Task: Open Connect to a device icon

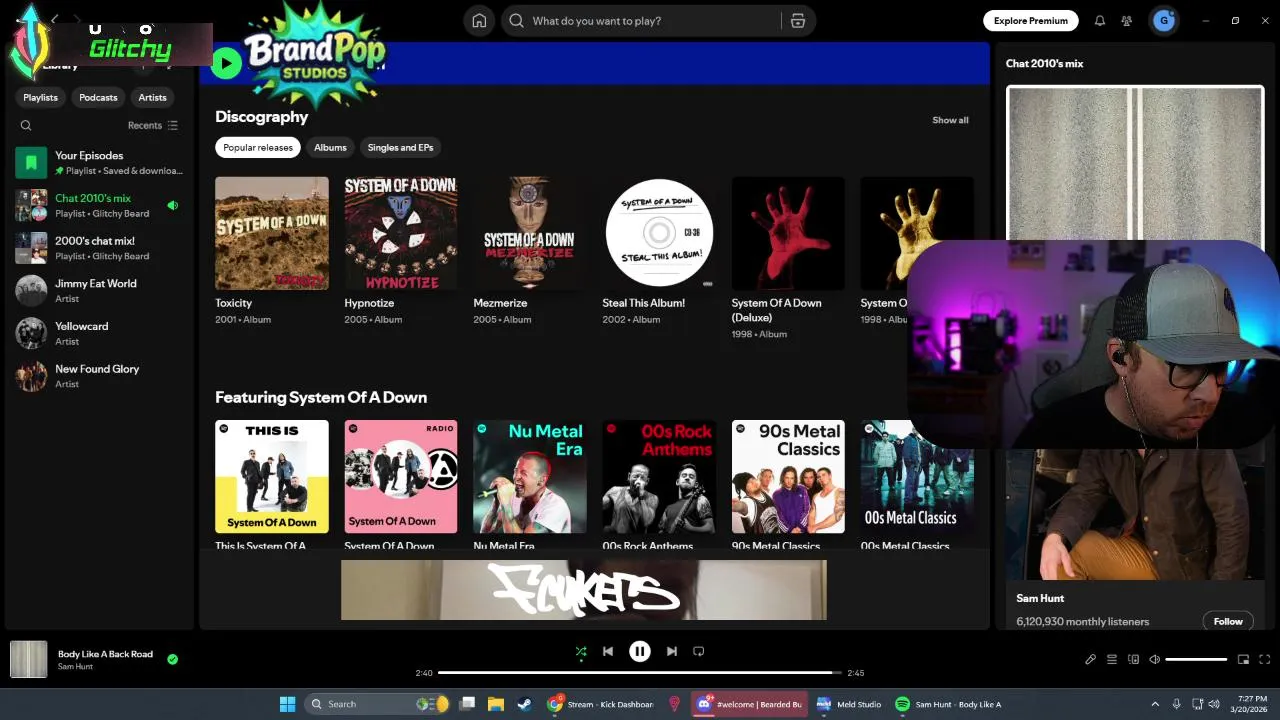Action: click(1133, 659)
